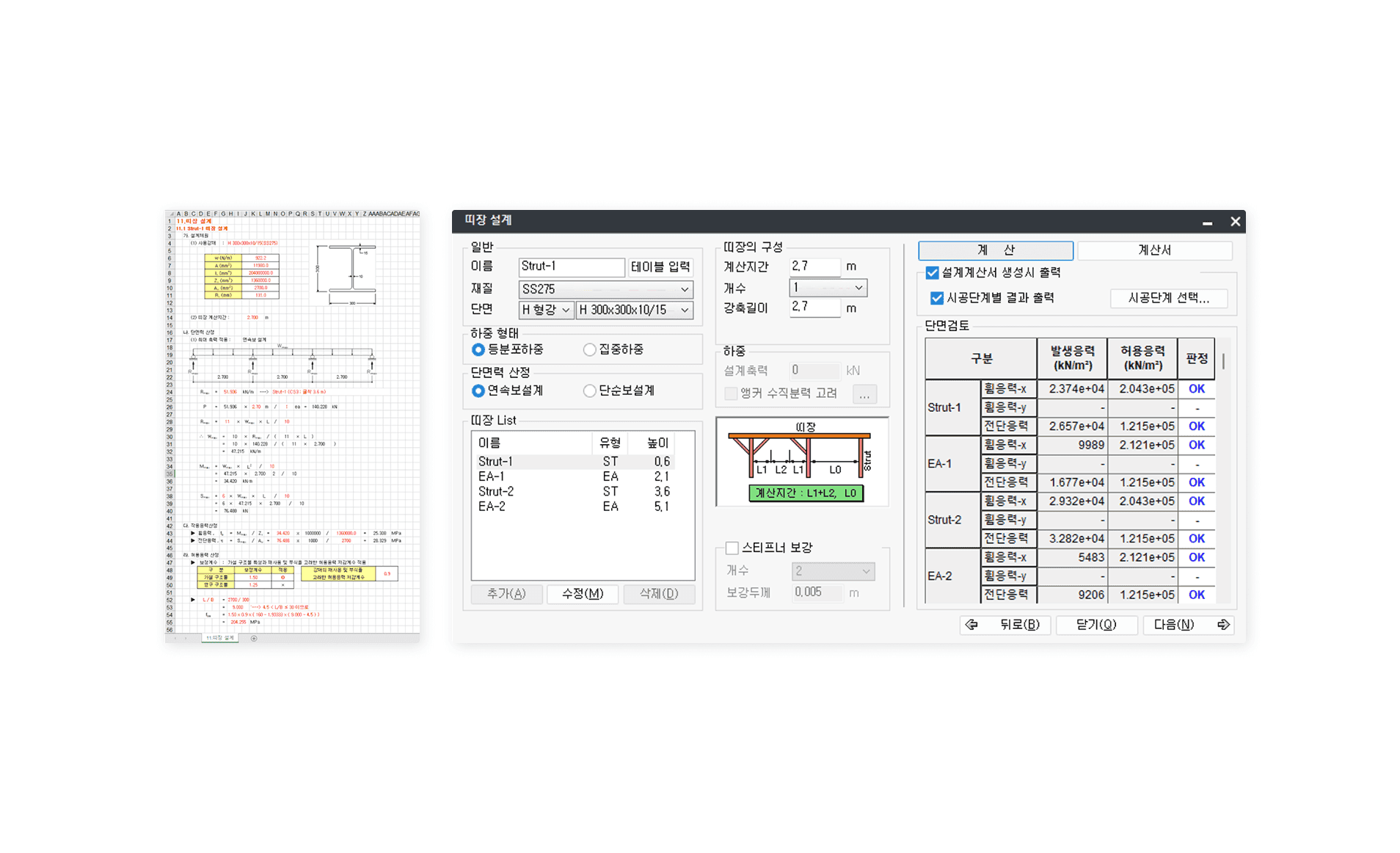
Task: Click the 추가(A) button
Action: pyautogui.click(x=506, y=594)
